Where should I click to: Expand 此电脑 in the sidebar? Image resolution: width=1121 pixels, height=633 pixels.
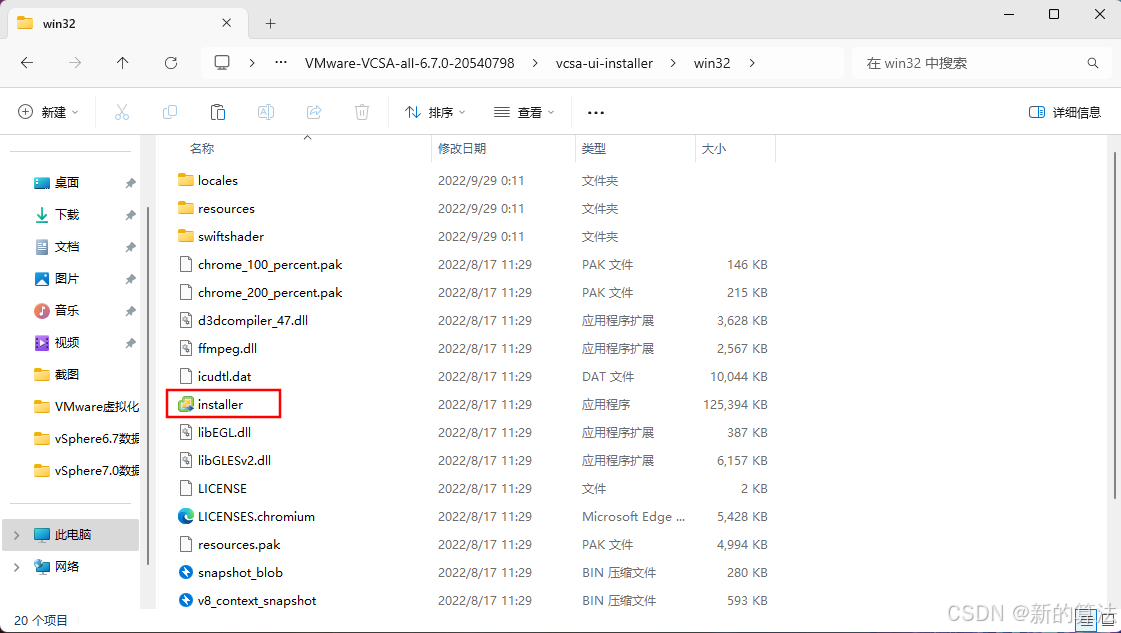pos(16,535)
